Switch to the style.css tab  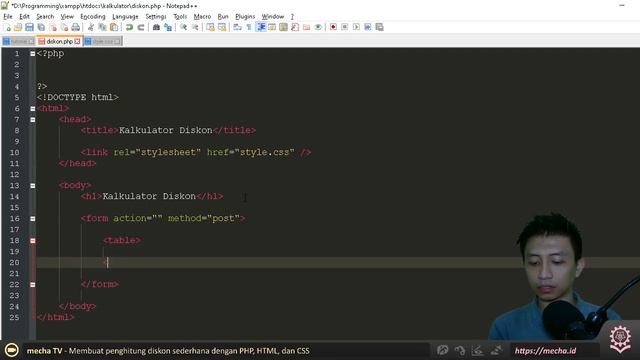(x=102, y=42)
